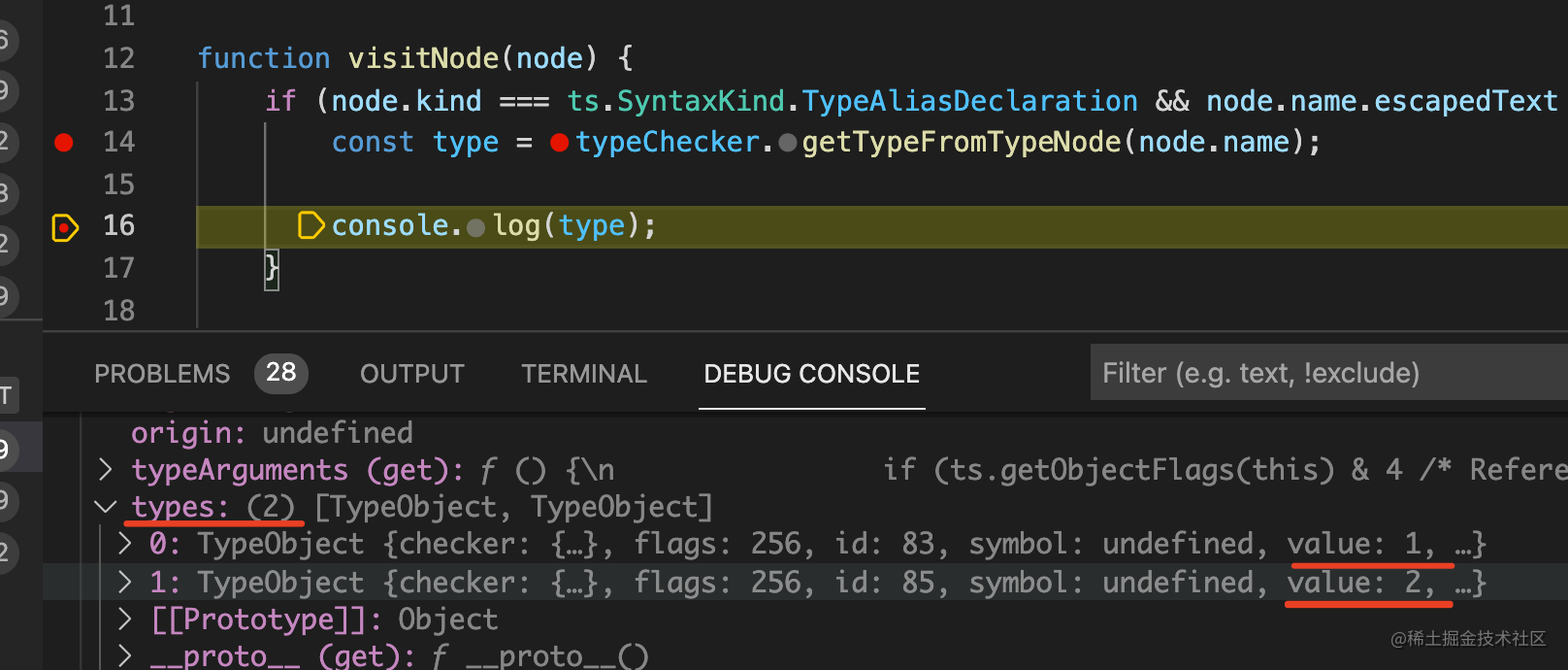Switch to the TERMINAL tab
Image resolution: width=1568 pixels, height=670 pixels.
pyautogui.click(x=584, y=374)
